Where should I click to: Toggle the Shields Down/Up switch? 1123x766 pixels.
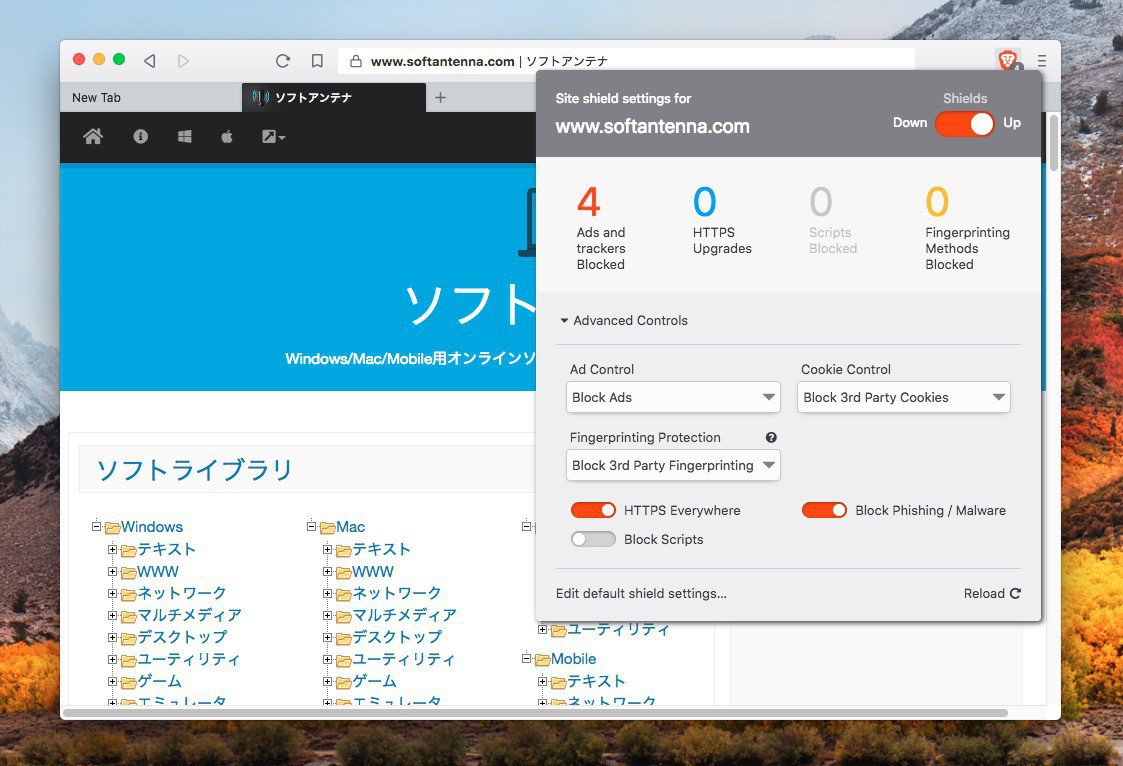coord(965,124)
